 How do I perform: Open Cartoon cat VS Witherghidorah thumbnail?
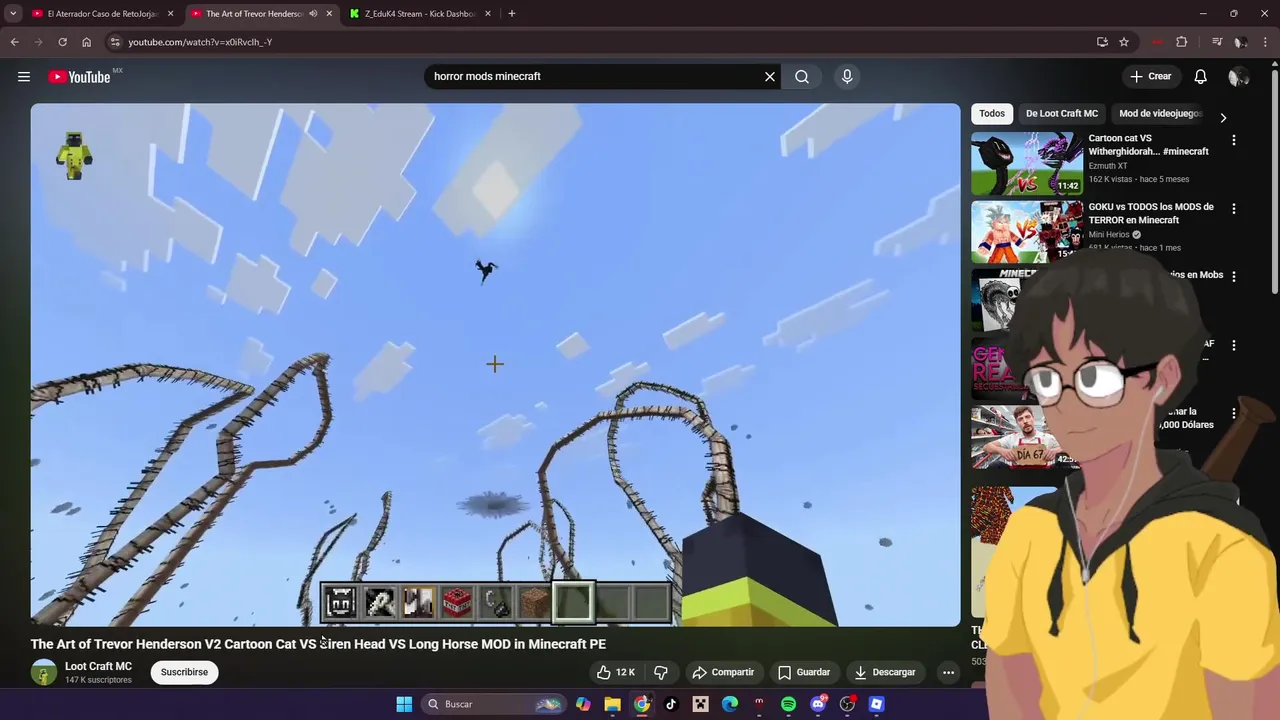tap(1027, 163)
